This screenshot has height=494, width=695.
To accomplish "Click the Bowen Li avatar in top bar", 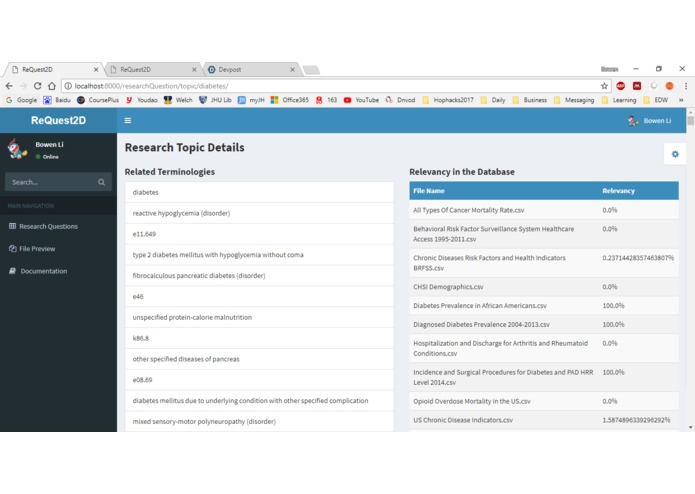I will (x=633, y=121).
